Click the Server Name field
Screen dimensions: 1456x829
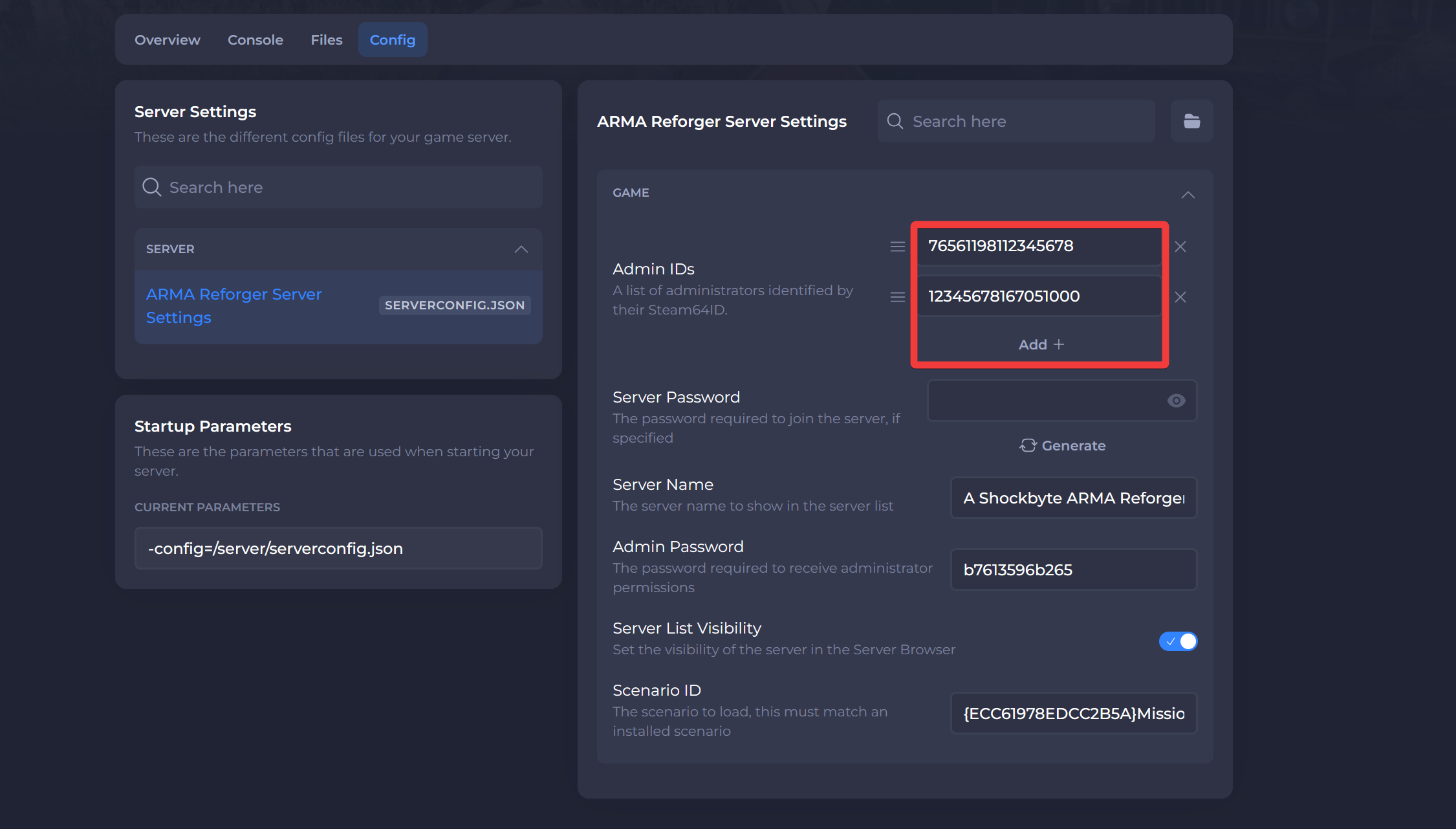(x=1073, y=498)
